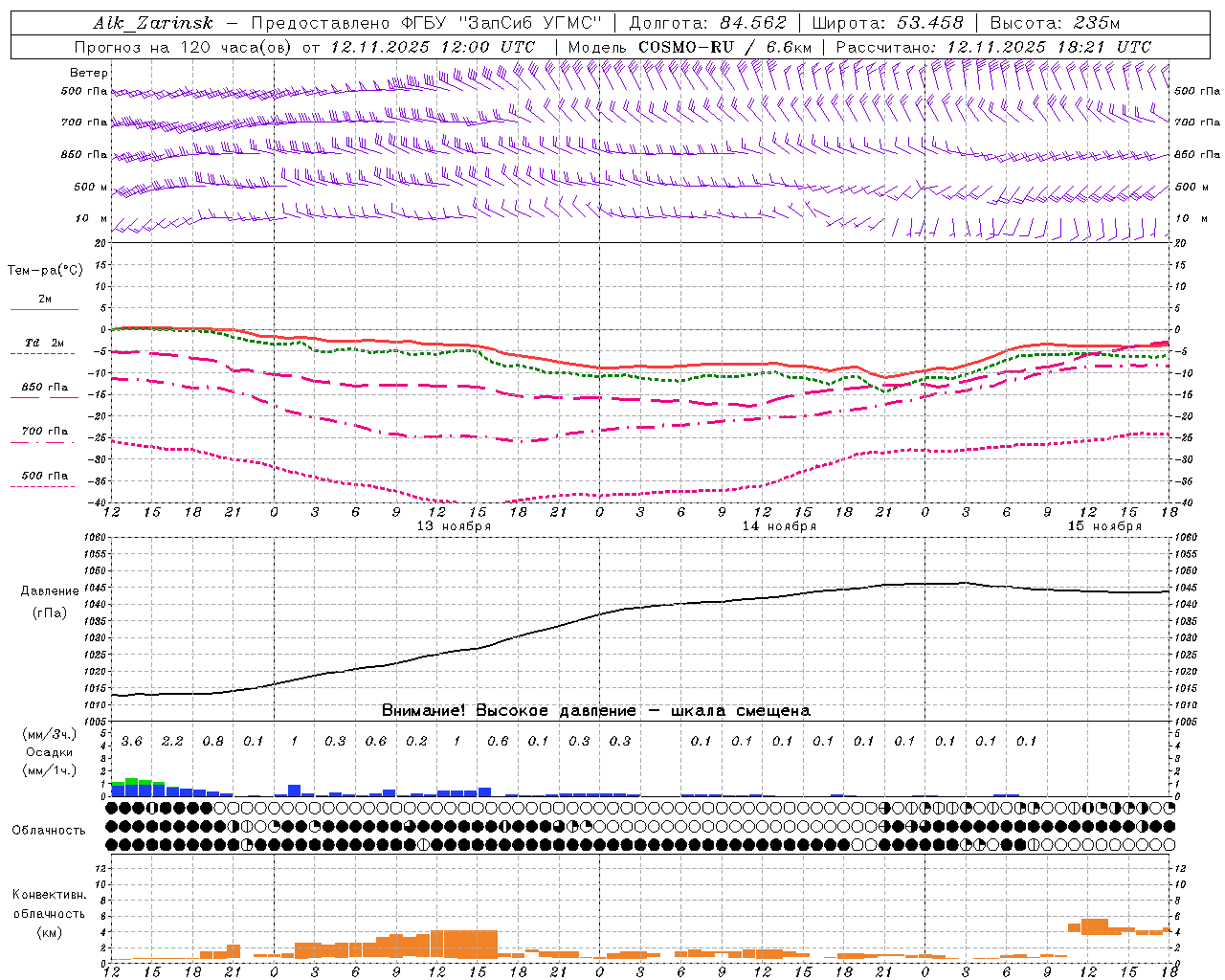
Task: Click the 13 ноября date label
Action: [x=454, y=526]
